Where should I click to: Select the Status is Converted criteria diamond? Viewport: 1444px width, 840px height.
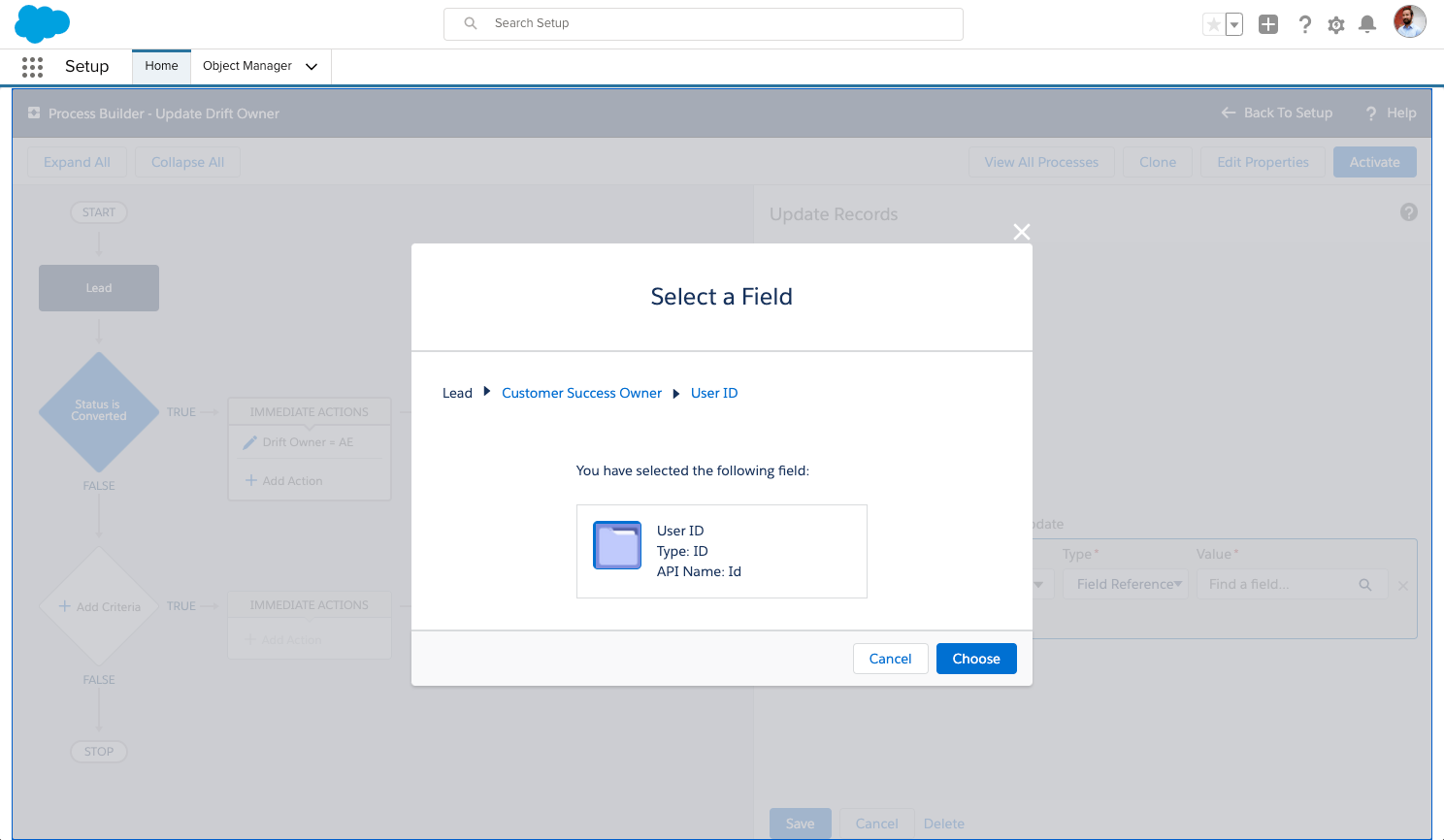[99, 411]
